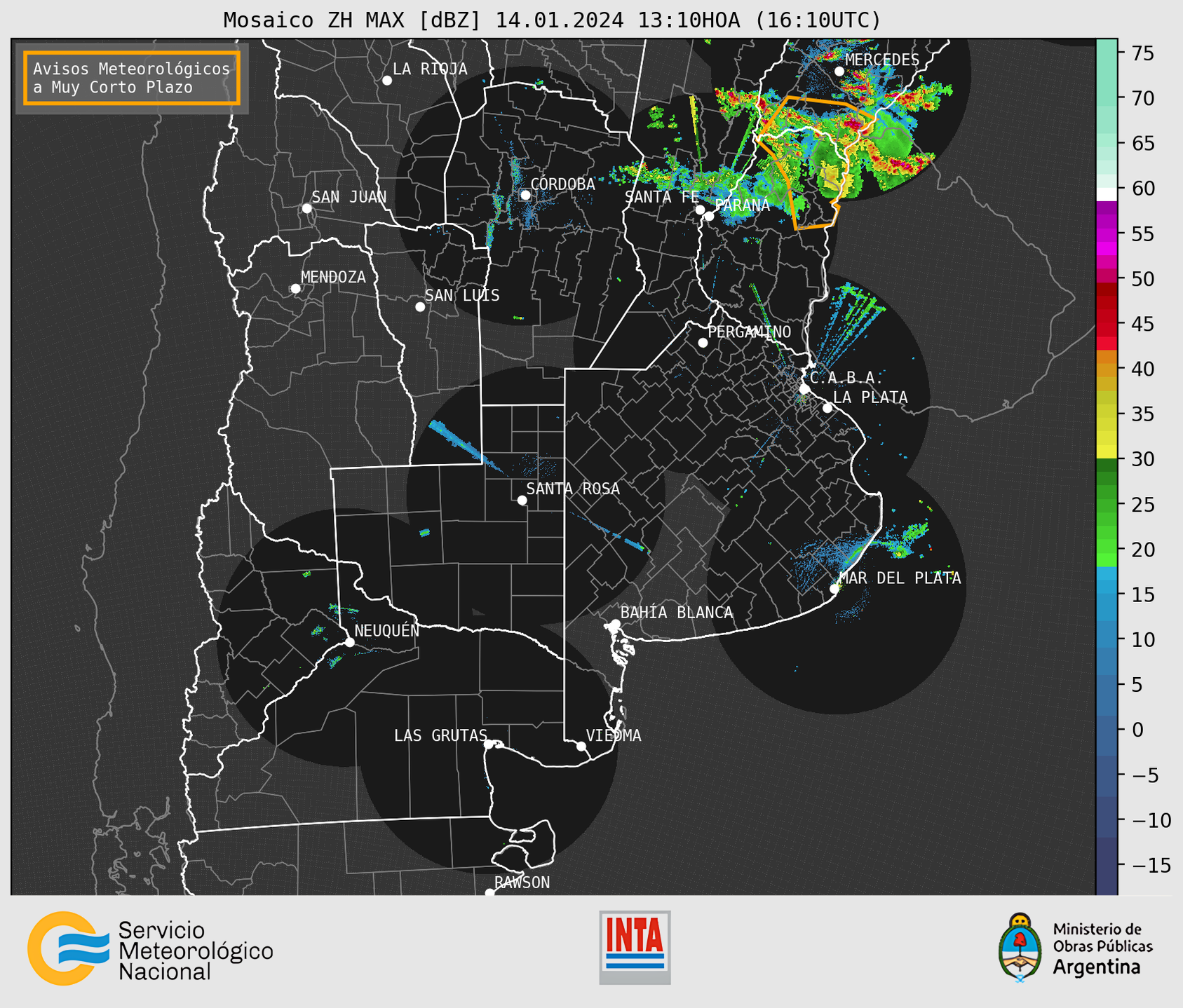Click the Mendoza city marker dot
1183x1008 pixels.
point(295,289)
